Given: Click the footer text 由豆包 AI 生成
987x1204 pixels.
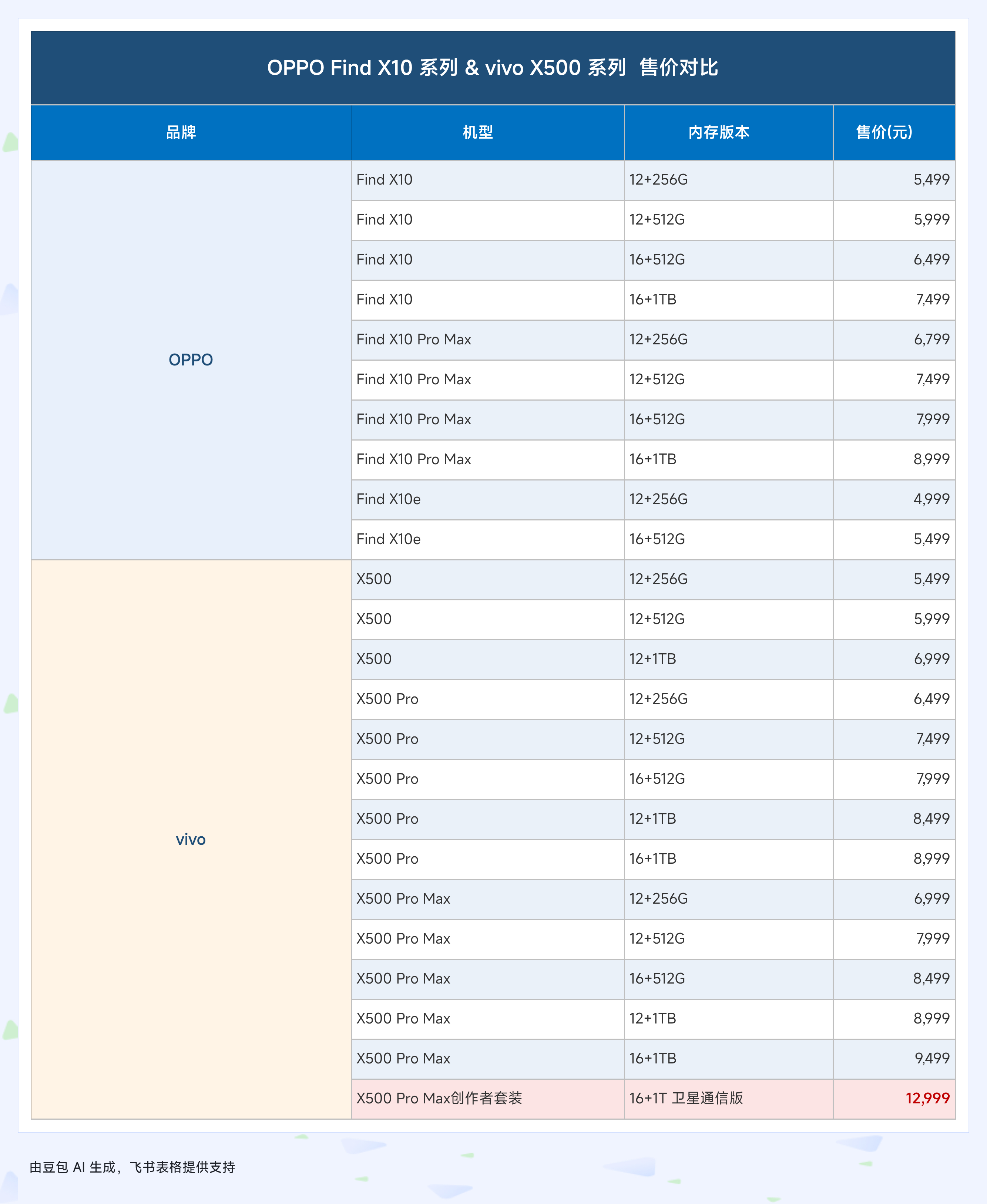Looking at the screenshot, I should coord(132,1167).
